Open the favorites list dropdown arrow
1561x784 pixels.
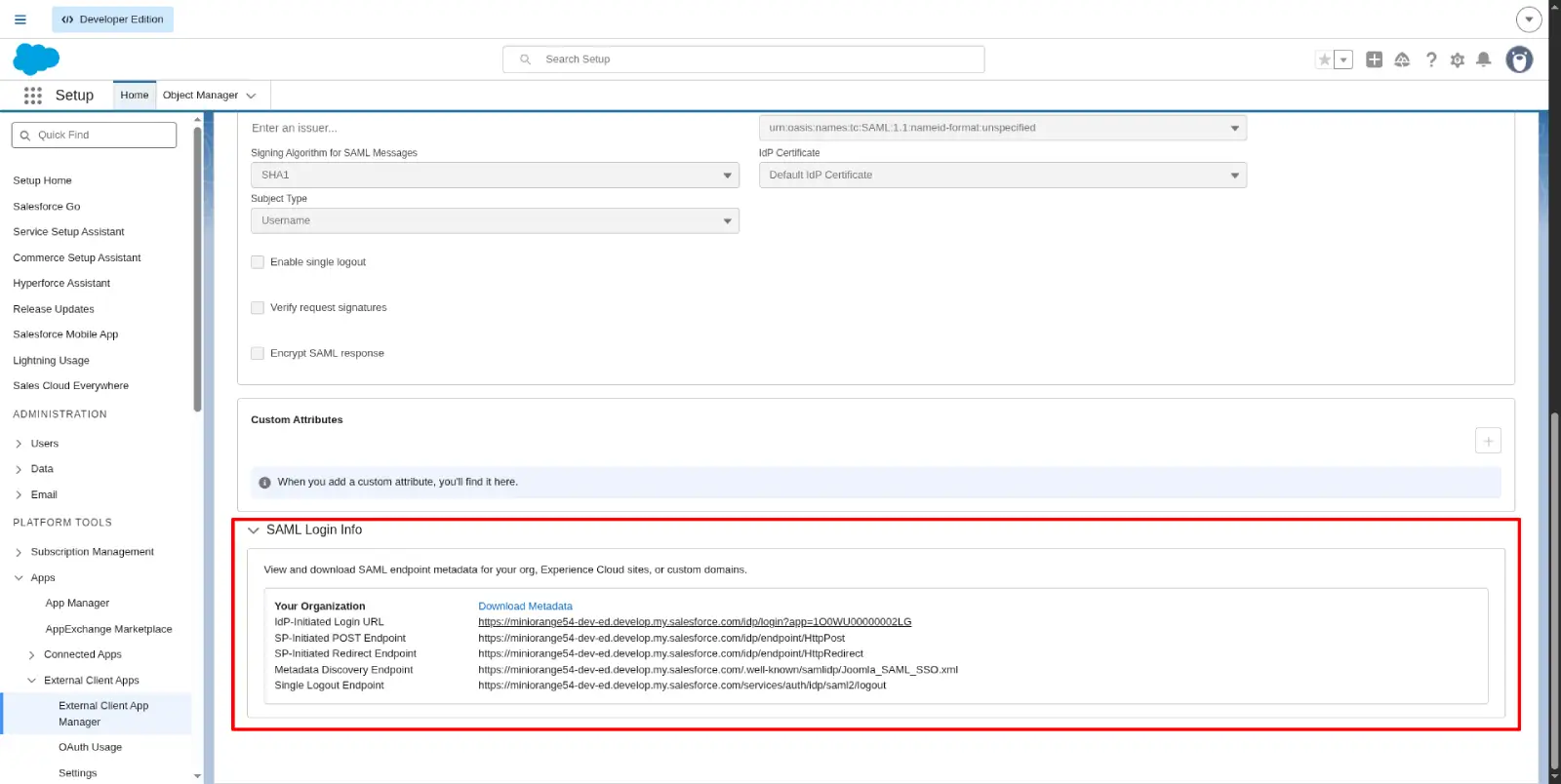(1343, 59)
